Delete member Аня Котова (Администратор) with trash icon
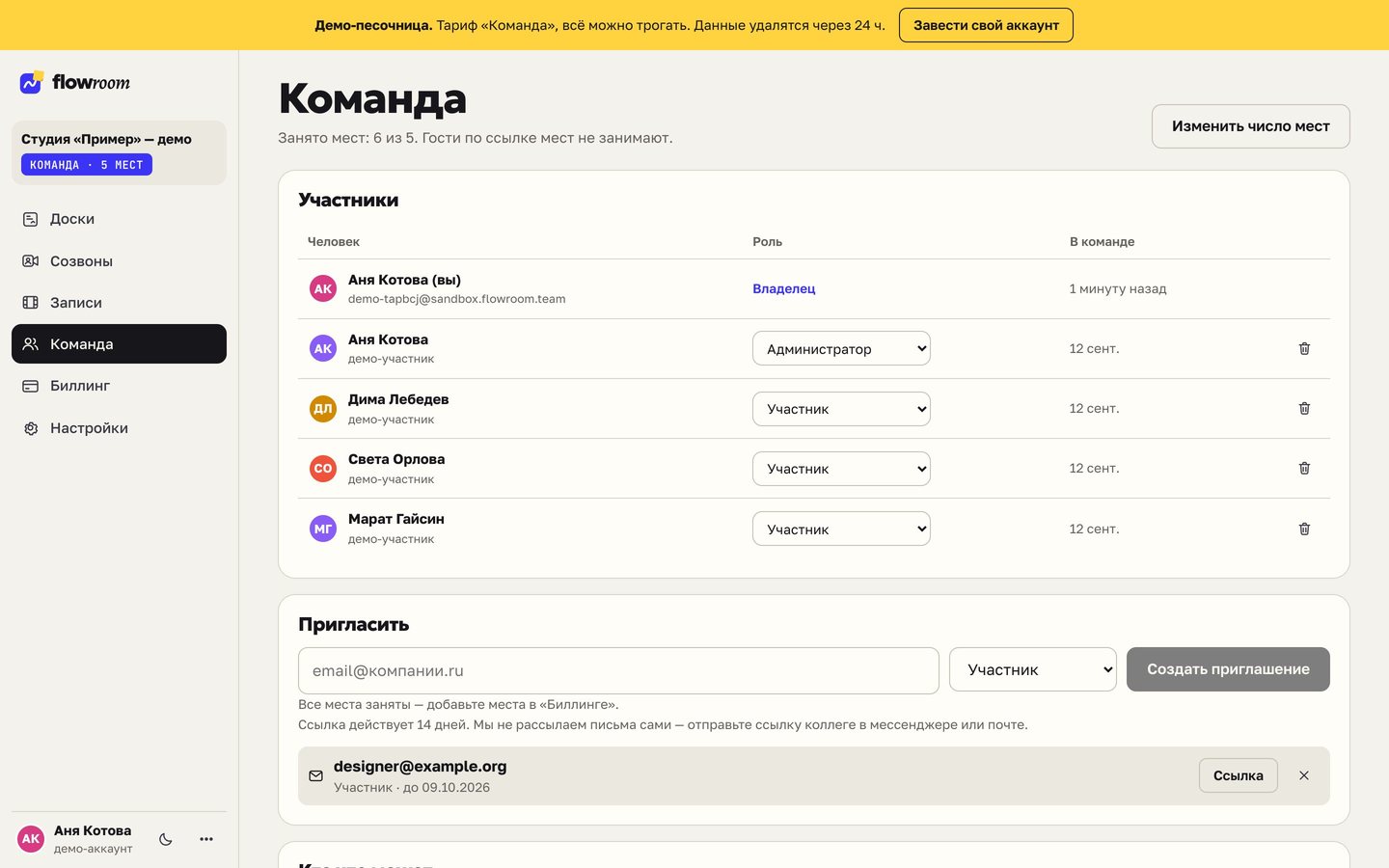The width and height of the screenshot is (1389, 868). (1304, 348)
